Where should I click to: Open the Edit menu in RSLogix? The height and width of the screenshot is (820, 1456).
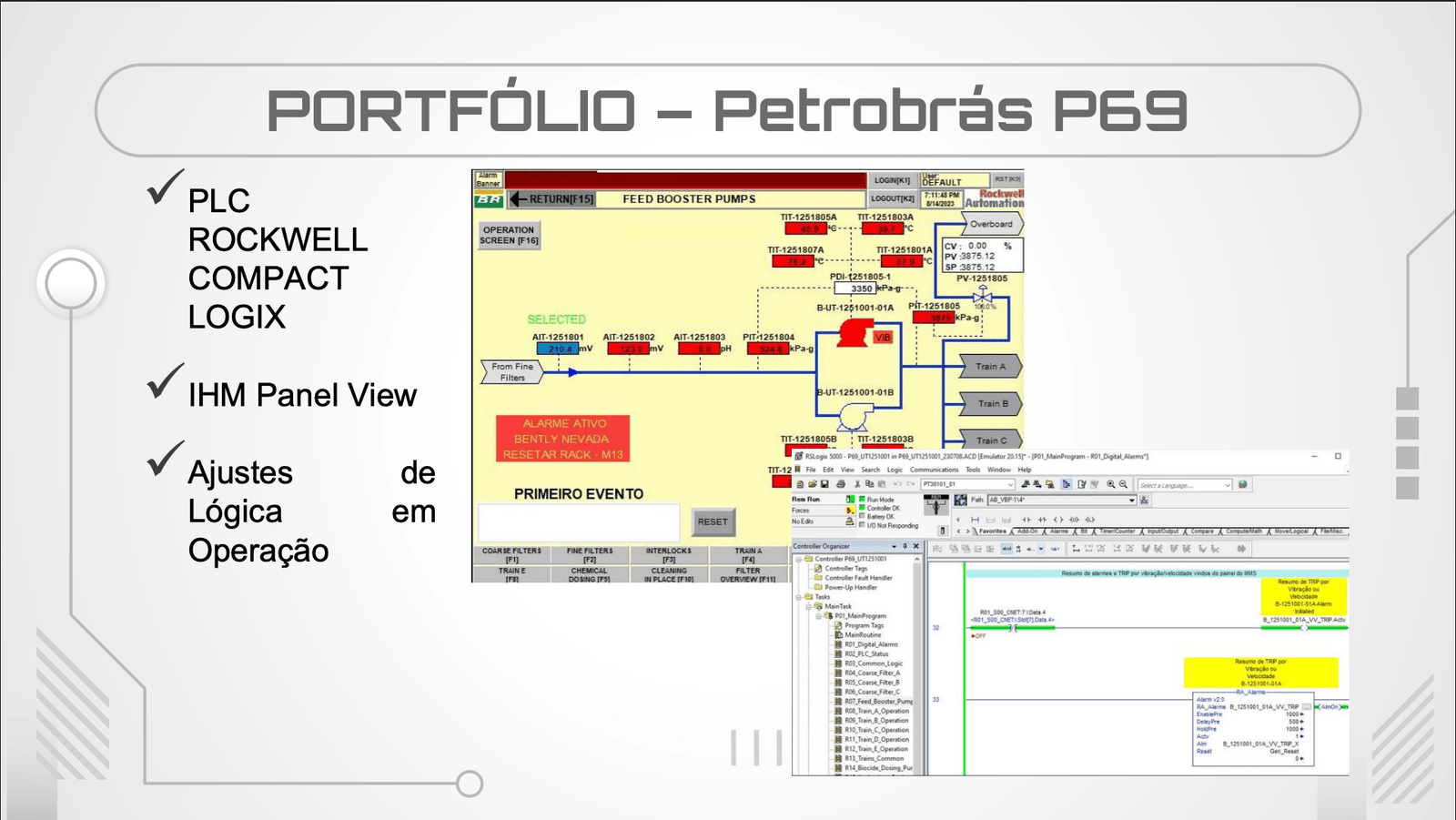pyautogui.click(x=828, y=470)
